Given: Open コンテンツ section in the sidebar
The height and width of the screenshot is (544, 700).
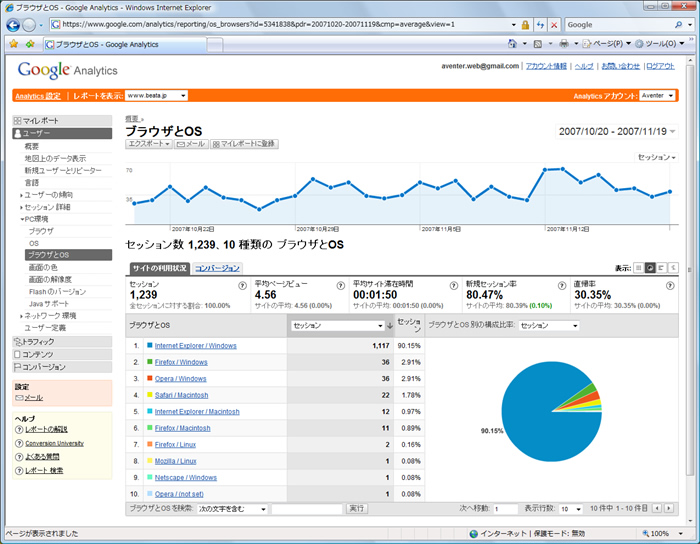Looking at the screenshot, I should point(62,354).
